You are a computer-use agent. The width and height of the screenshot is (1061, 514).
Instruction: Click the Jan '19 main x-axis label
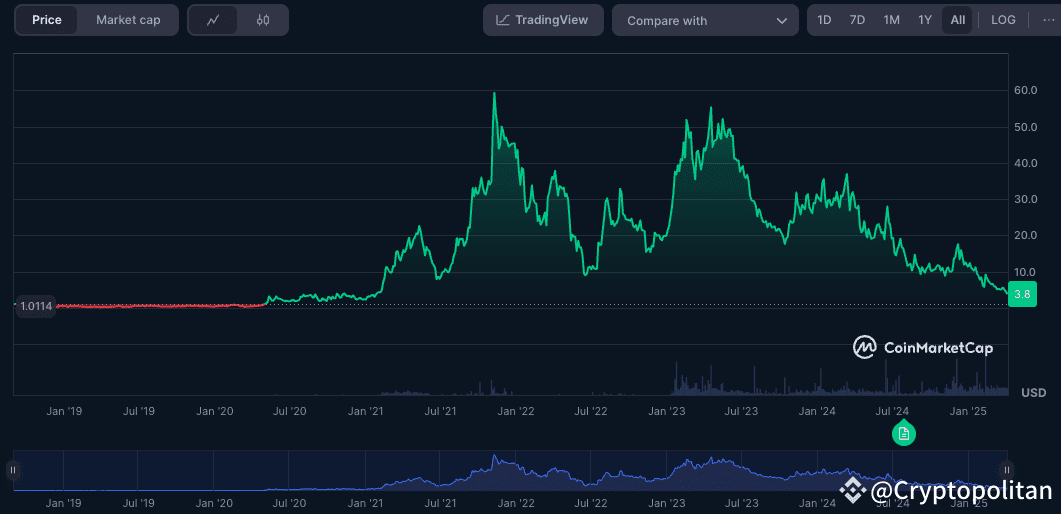point(64,411)
